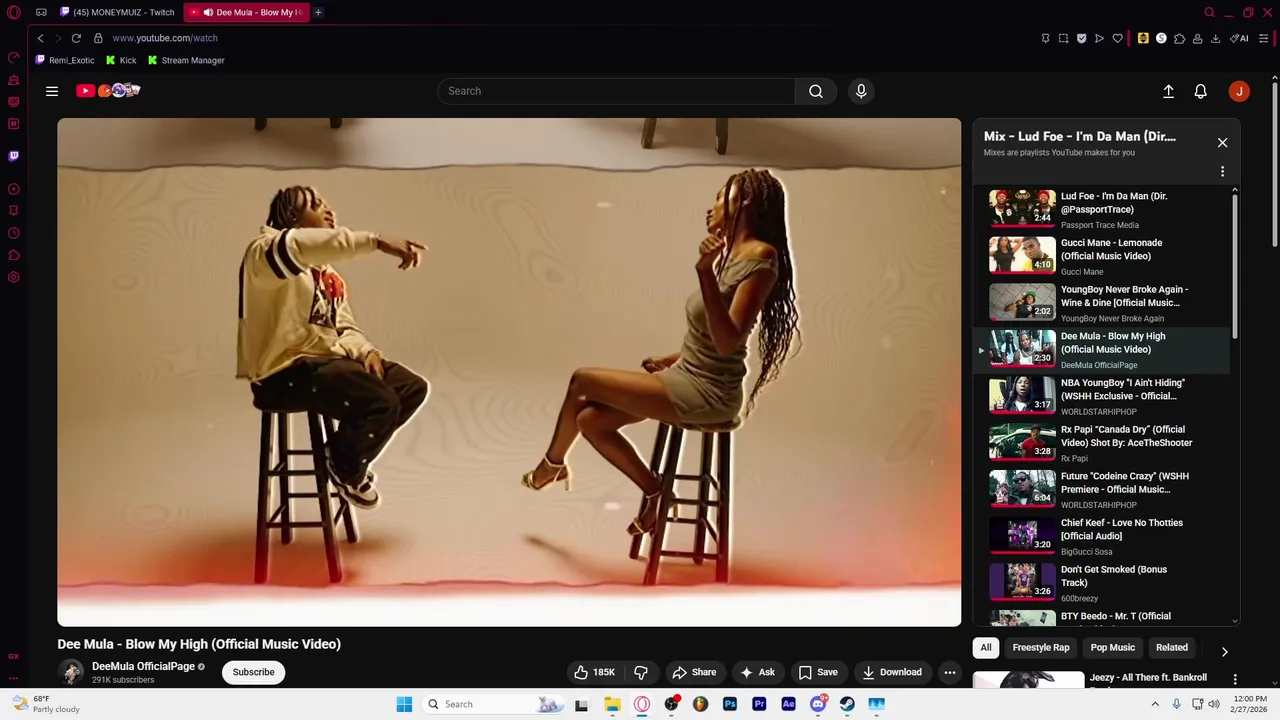The image size is (1280, 720).
Task: Open GX Corner controller icon in tab bar
Action: point(41,12)
